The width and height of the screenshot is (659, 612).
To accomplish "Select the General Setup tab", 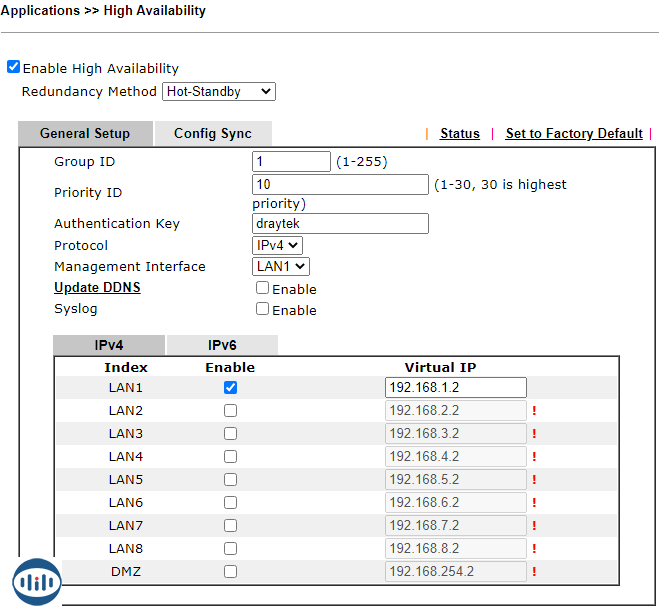I will pos(85,134).
